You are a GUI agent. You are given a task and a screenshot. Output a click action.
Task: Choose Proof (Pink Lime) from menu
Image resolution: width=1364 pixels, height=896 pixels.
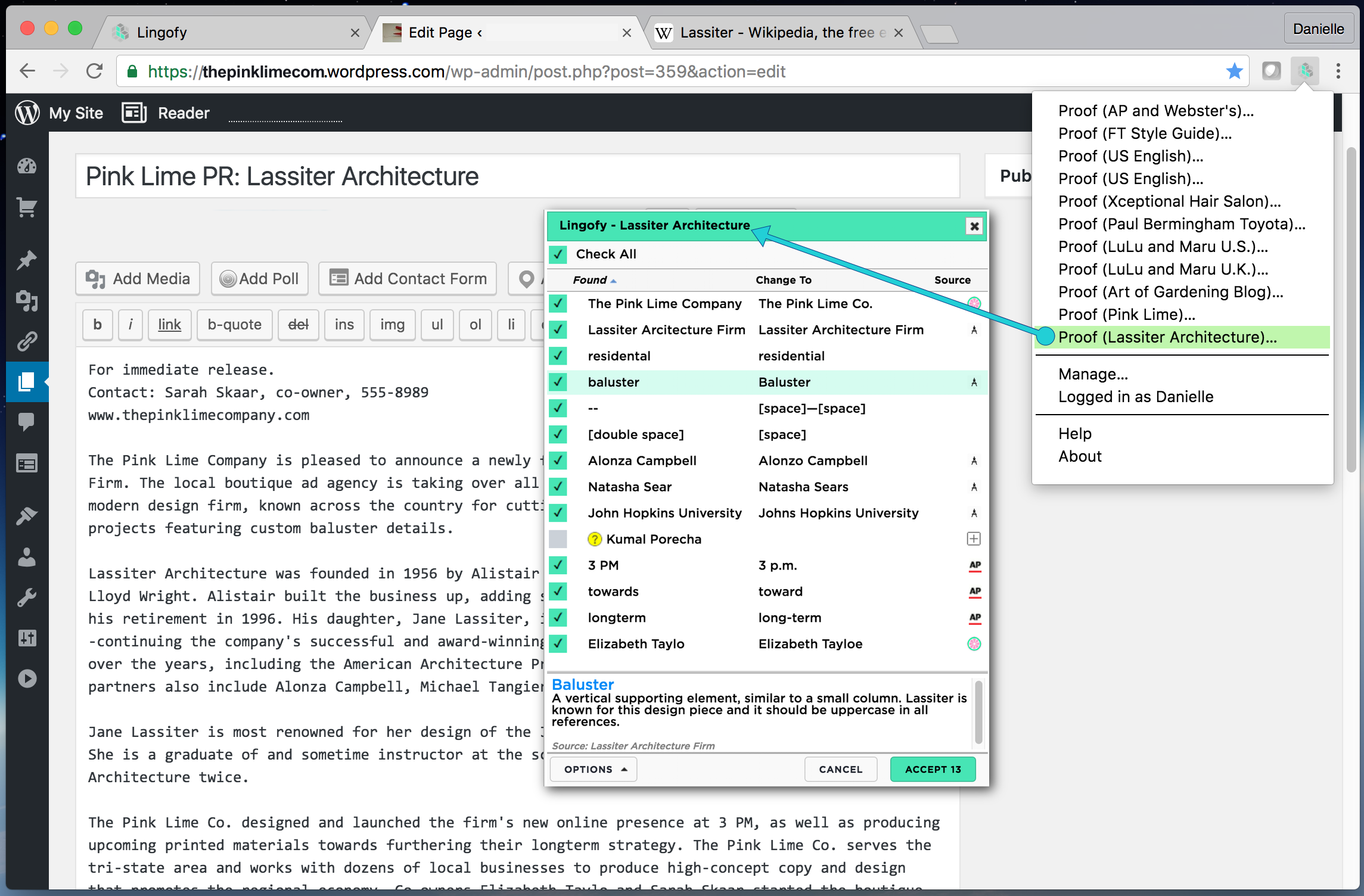coord(1126,315)
